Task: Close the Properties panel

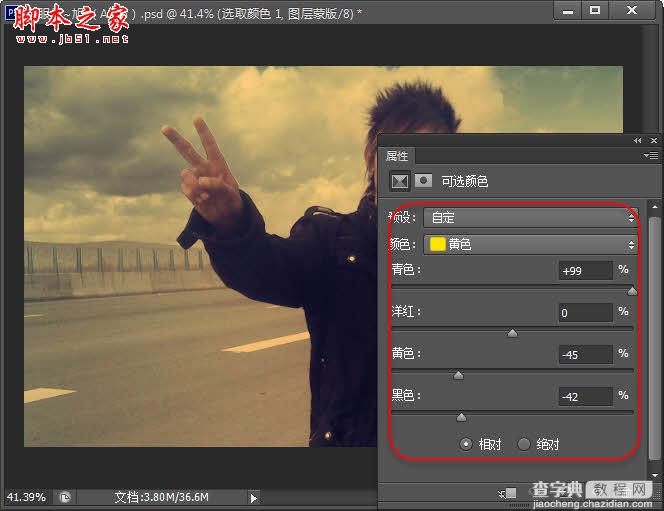Action: (x=654, y=141)
